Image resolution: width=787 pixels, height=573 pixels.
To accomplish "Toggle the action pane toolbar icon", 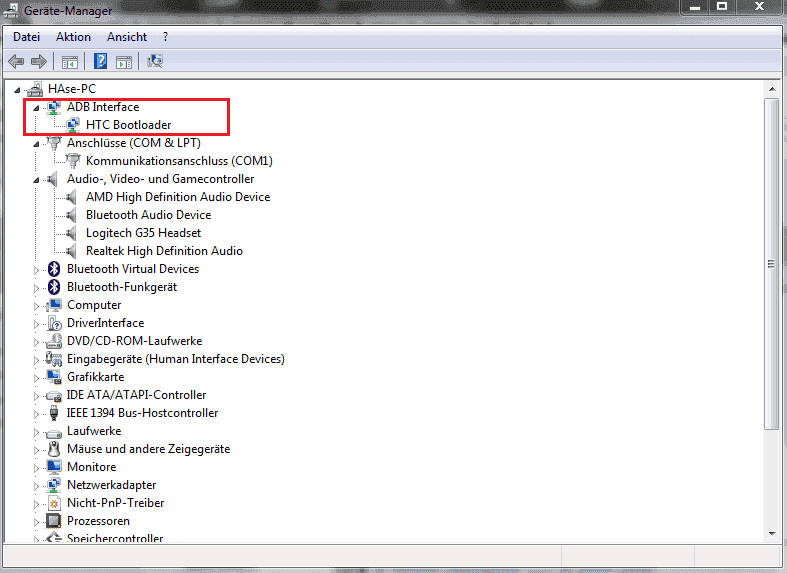I will coord(124,62).
